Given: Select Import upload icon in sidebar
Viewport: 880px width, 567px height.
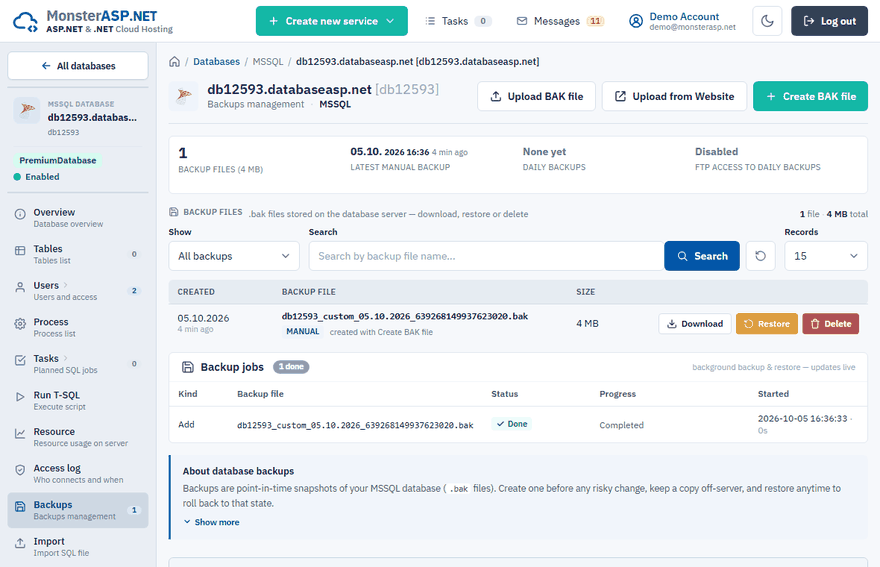Looking at the screenshot, I should [x=20, y=542].
